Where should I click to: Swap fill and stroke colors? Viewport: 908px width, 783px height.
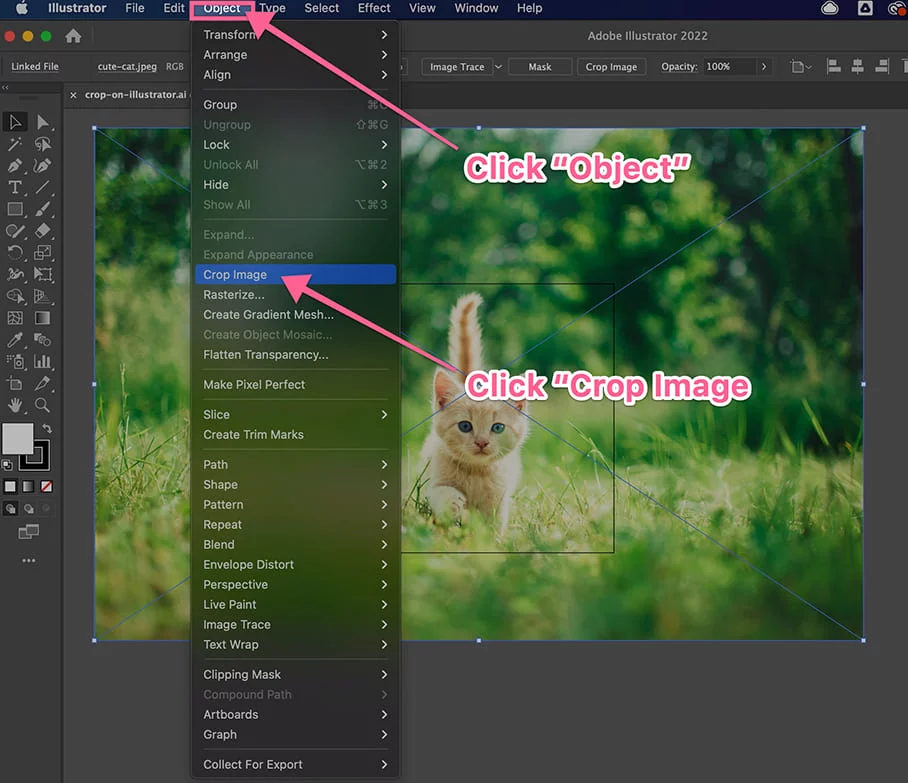47,429
